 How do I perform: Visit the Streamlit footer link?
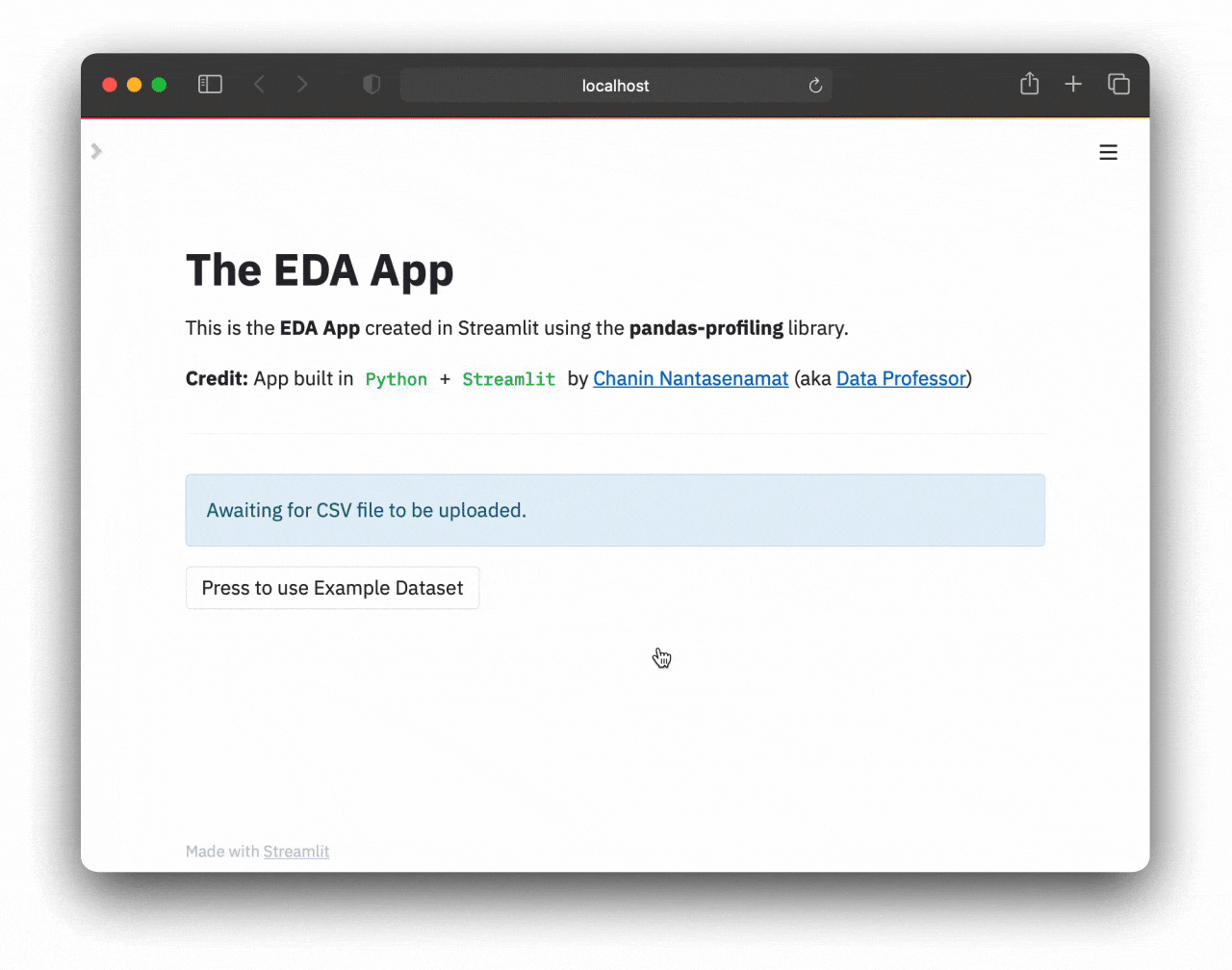pyautogui.click(x=296, y=852)
